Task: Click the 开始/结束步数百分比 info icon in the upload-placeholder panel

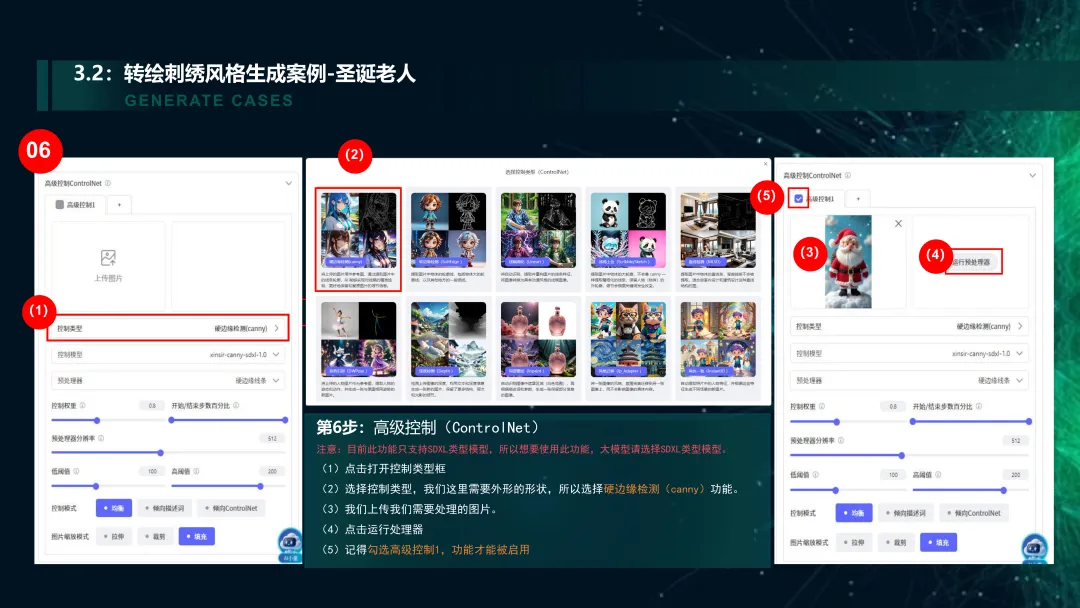Action: [236, 406]
